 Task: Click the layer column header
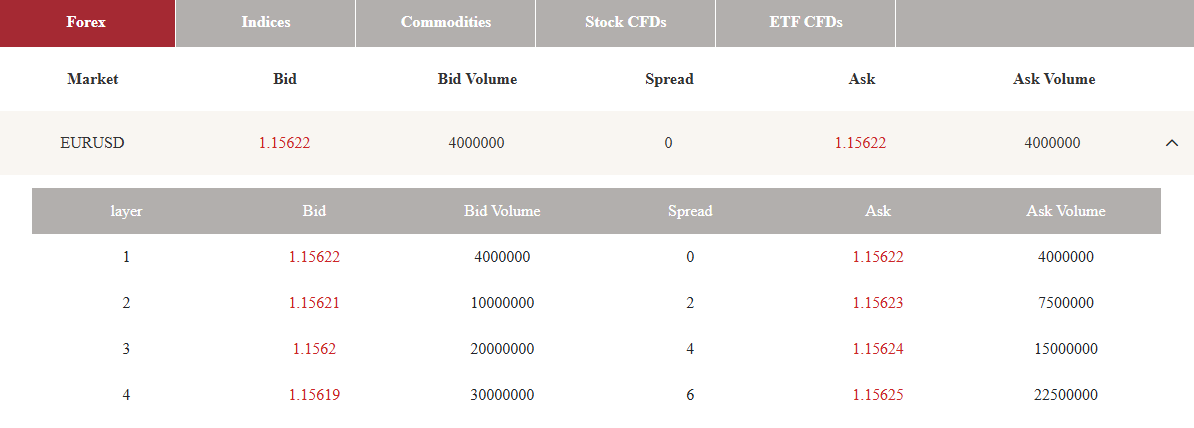point(126,211)
